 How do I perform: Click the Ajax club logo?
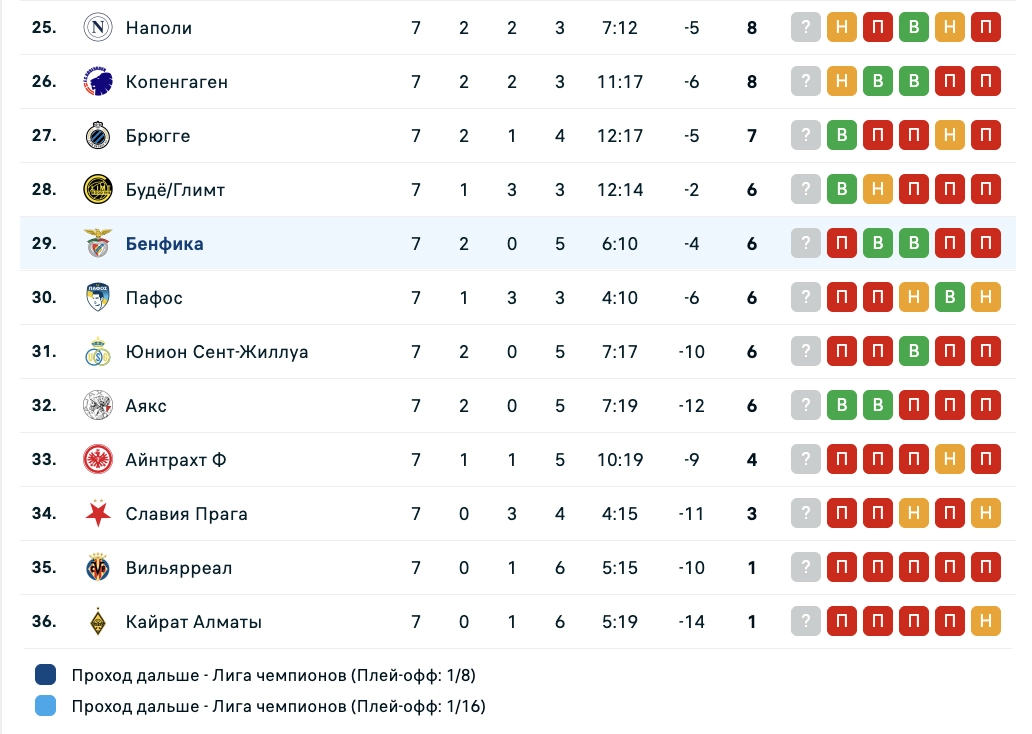click(x=98, y=406)
